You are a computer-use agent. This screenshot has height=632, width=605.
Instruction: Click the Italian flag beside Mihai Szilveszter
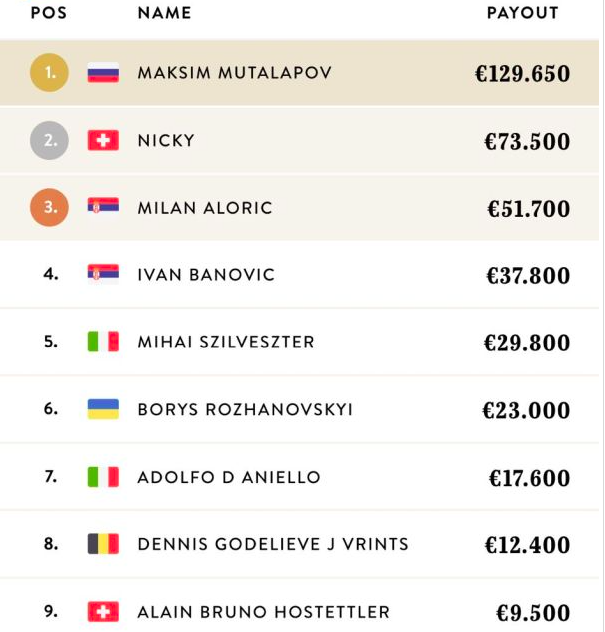click(103, 342)
